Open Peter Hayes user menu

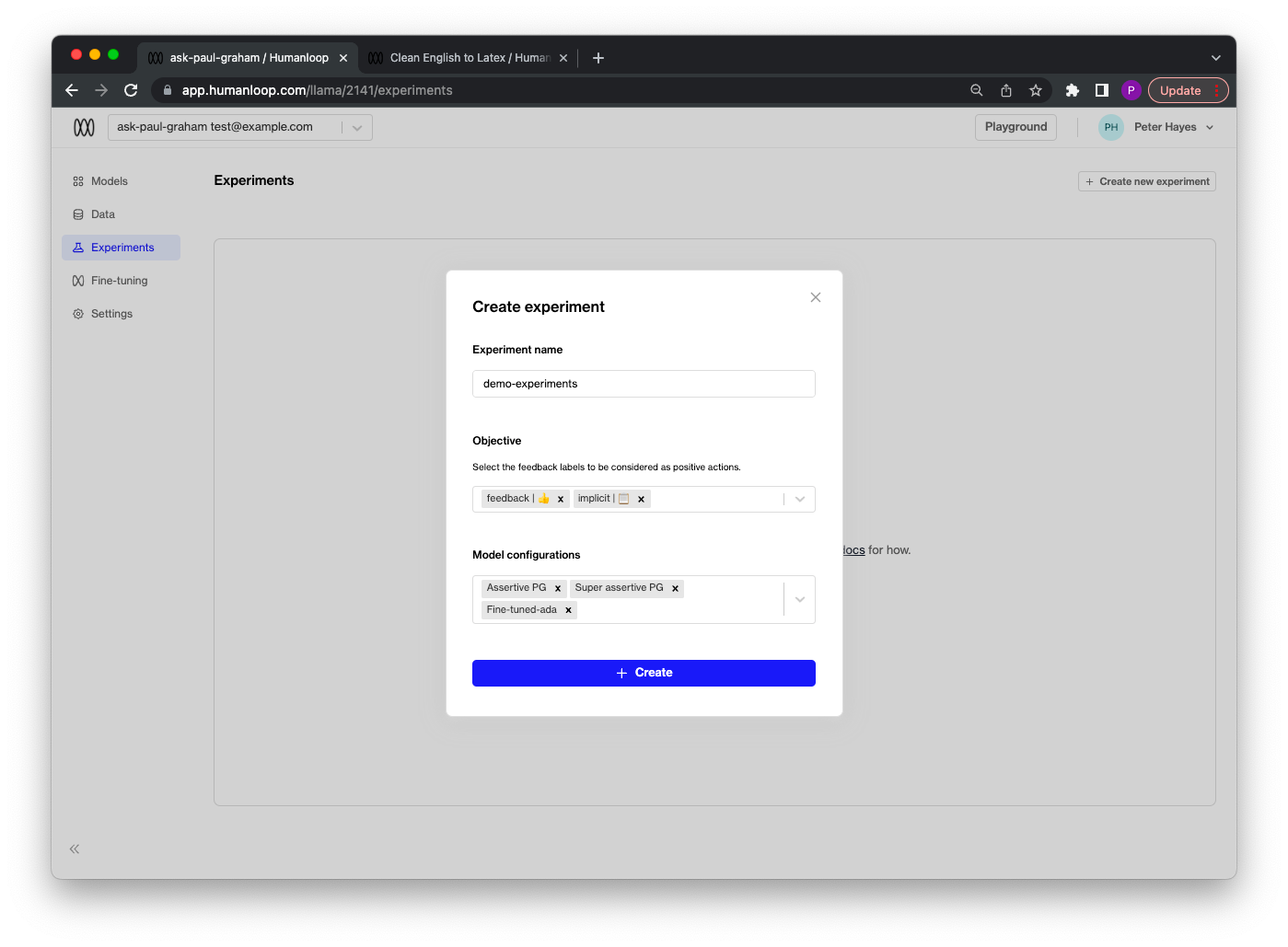(x=1156, y=127)
